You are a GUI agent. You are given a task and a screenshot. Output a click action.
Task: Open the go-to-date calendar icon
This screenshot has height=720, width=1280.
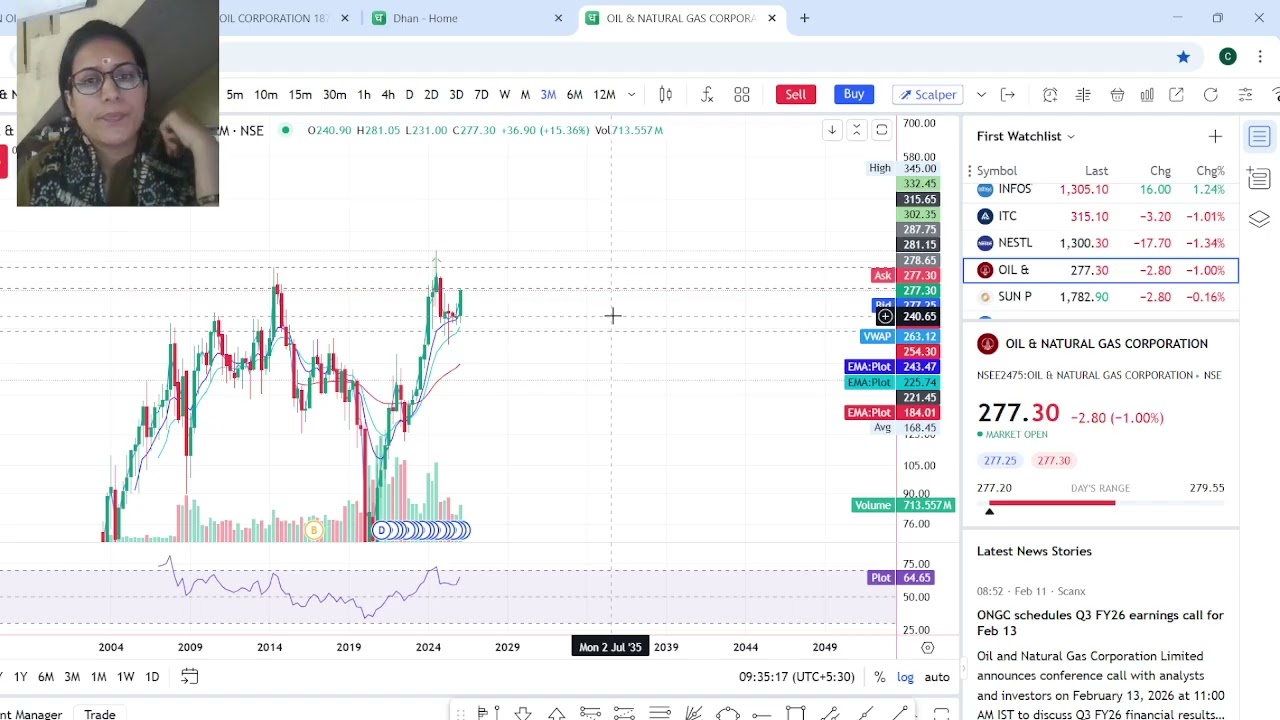[189, 677]
